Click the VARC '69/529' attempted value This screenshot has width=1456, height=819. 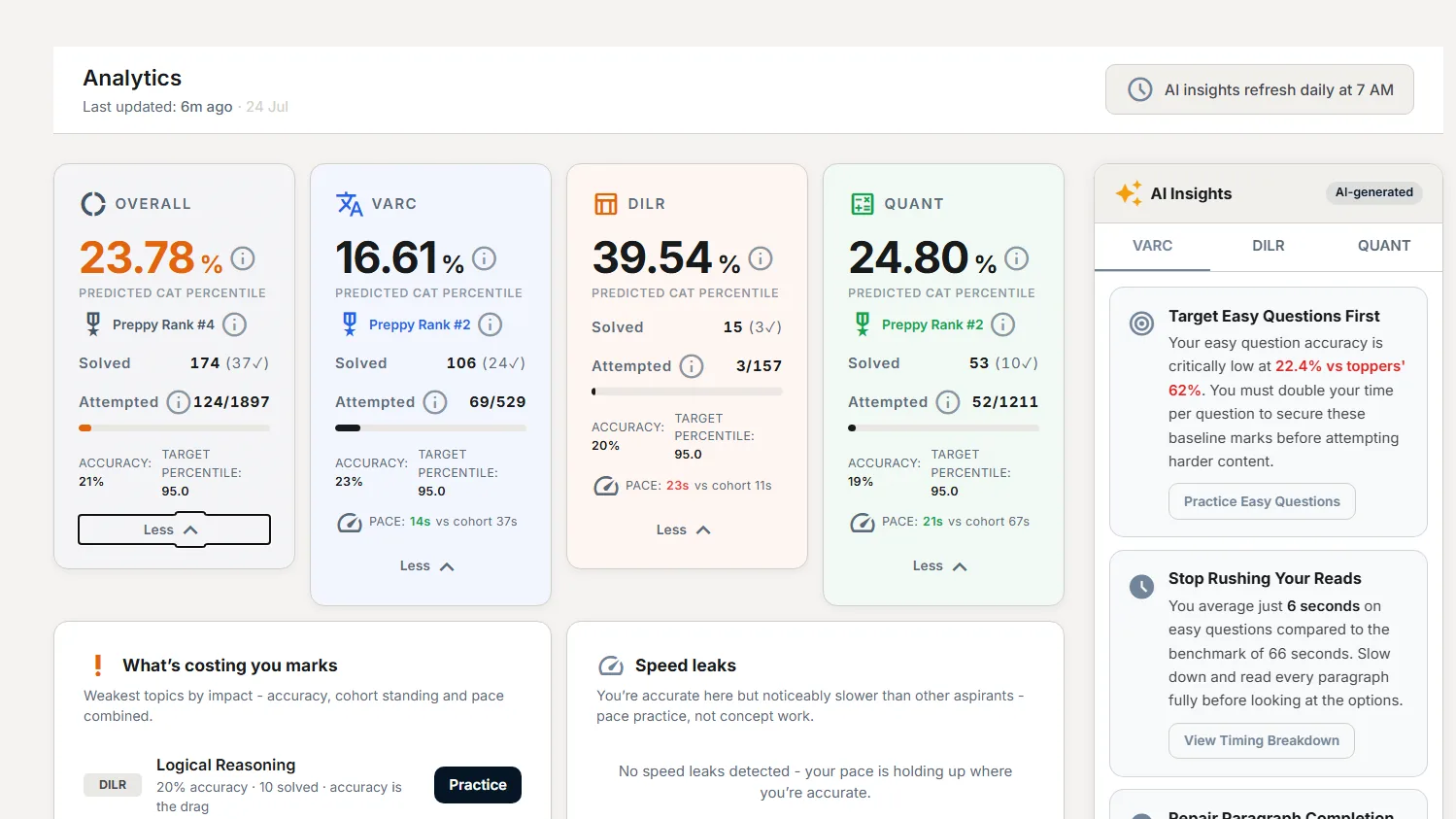click(x=497, y=402)
